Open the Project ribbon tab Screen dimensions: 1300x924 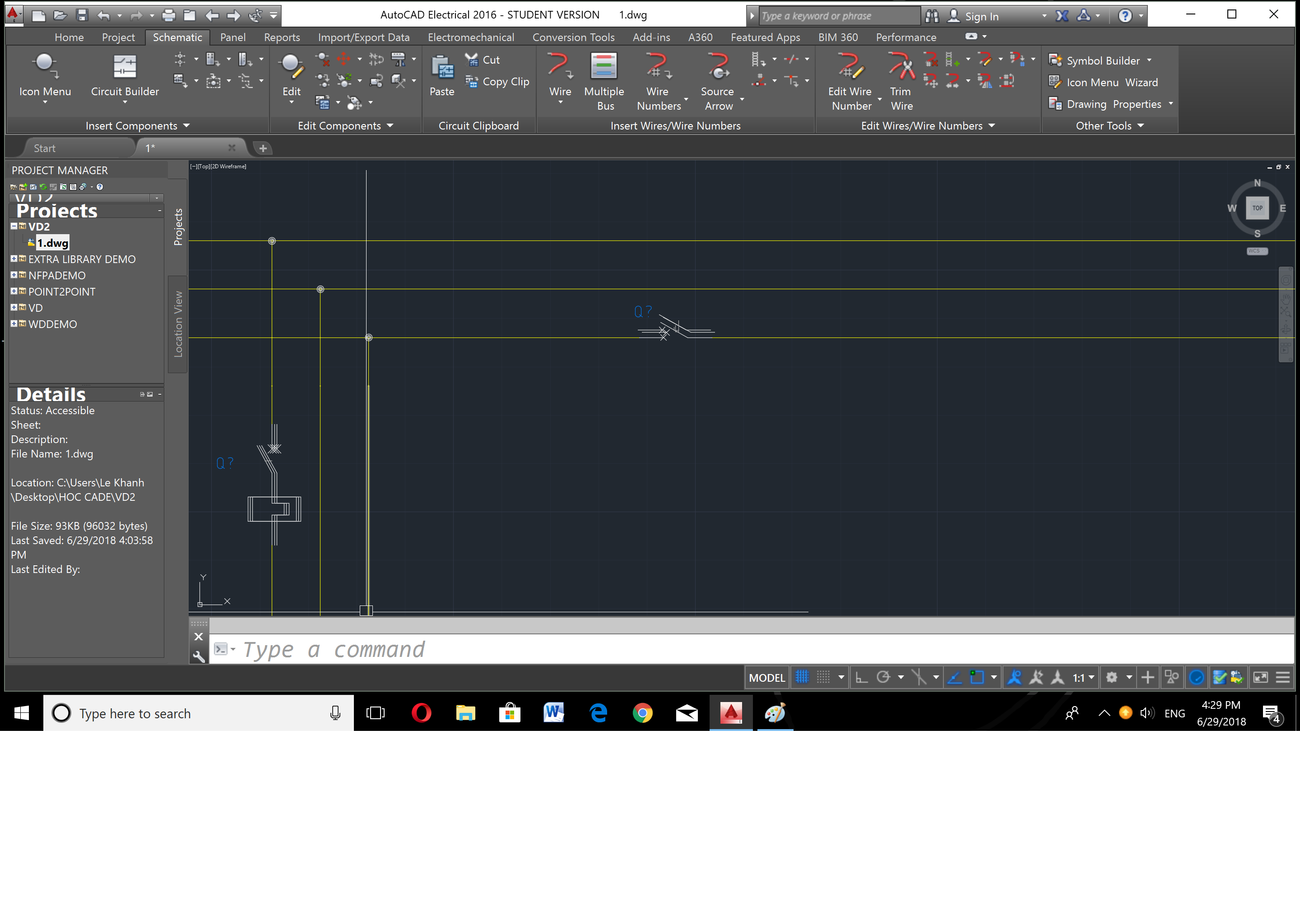click(118, 37)
